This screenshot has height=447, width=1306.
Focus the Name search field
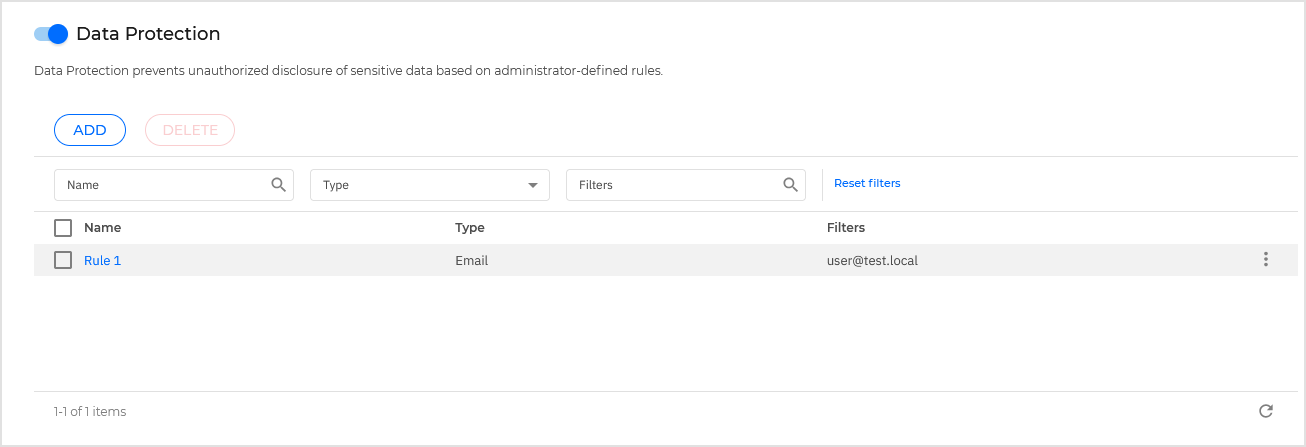pos(160,185)
